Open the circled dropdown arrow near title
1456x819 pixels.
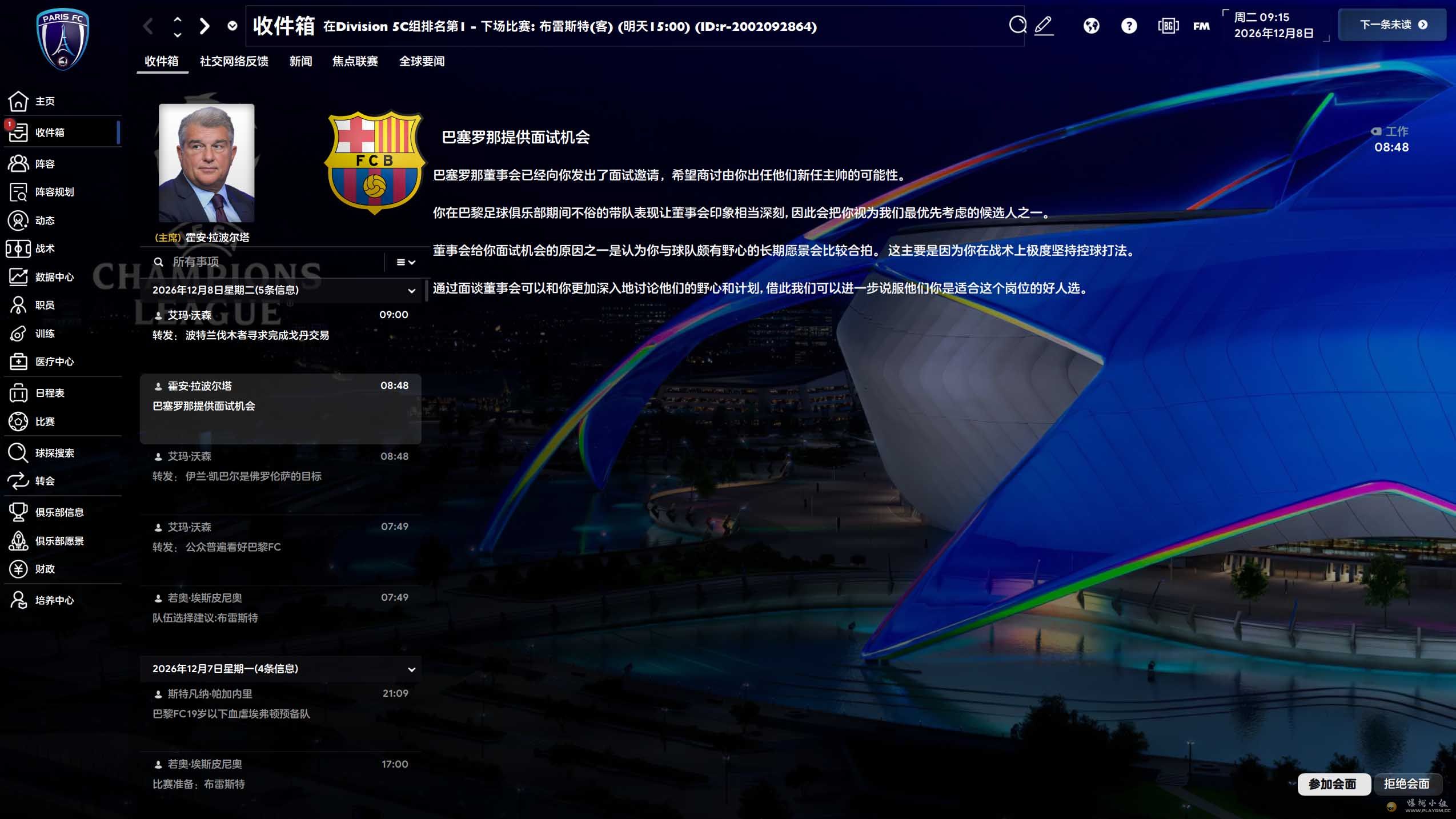(232, 26)
